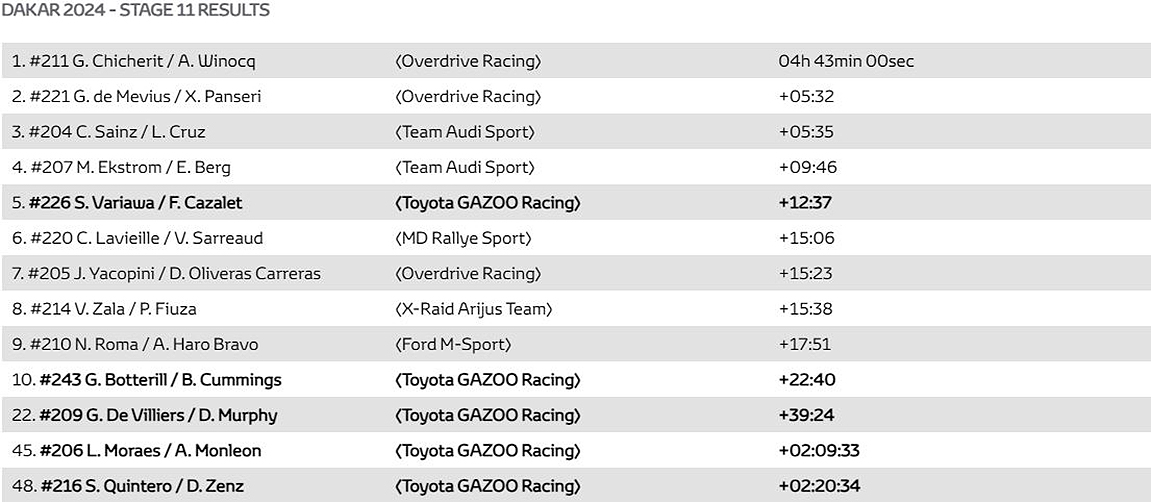Select the #209 G. De Villiers / D. Murphy entry
1151x502 pixels.
click(x=158, y=415)
